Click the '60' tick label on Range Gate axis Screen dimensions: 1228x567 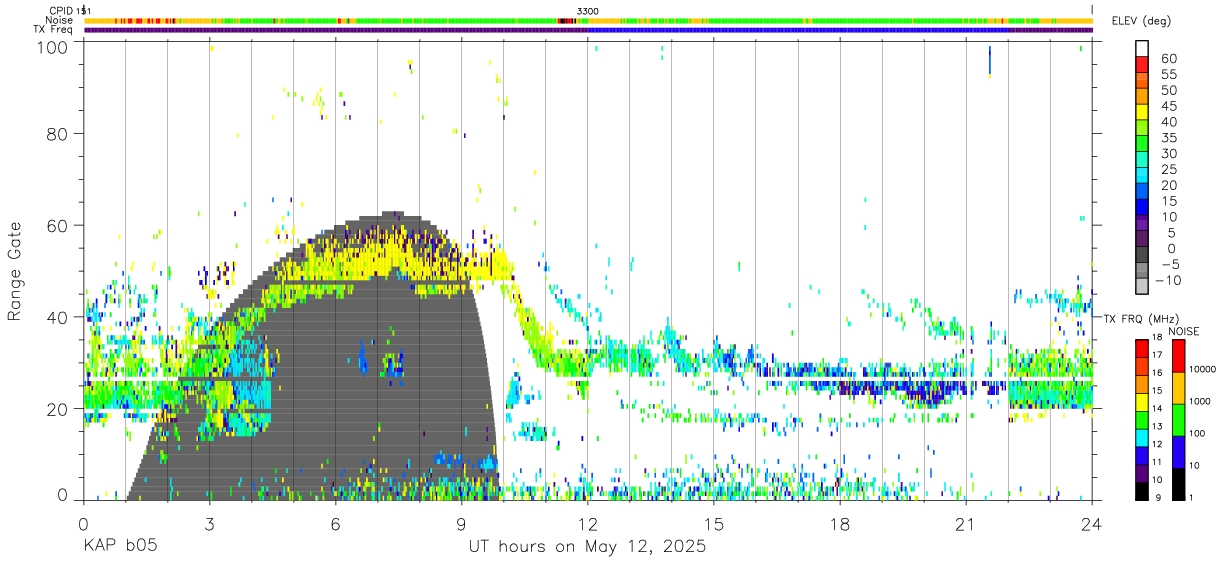point(59,225)
